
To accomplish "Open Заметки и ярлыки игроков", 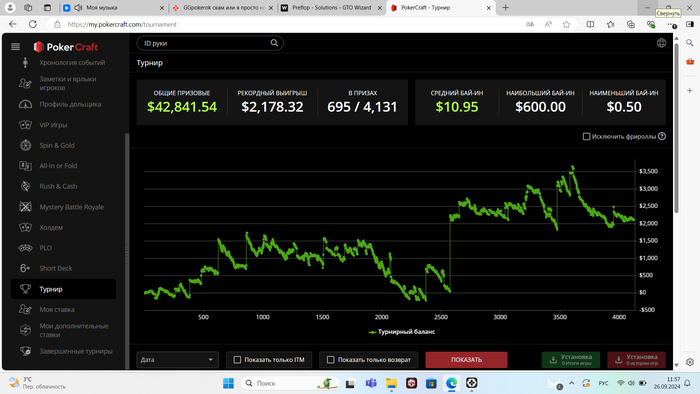I will point(67,83).
